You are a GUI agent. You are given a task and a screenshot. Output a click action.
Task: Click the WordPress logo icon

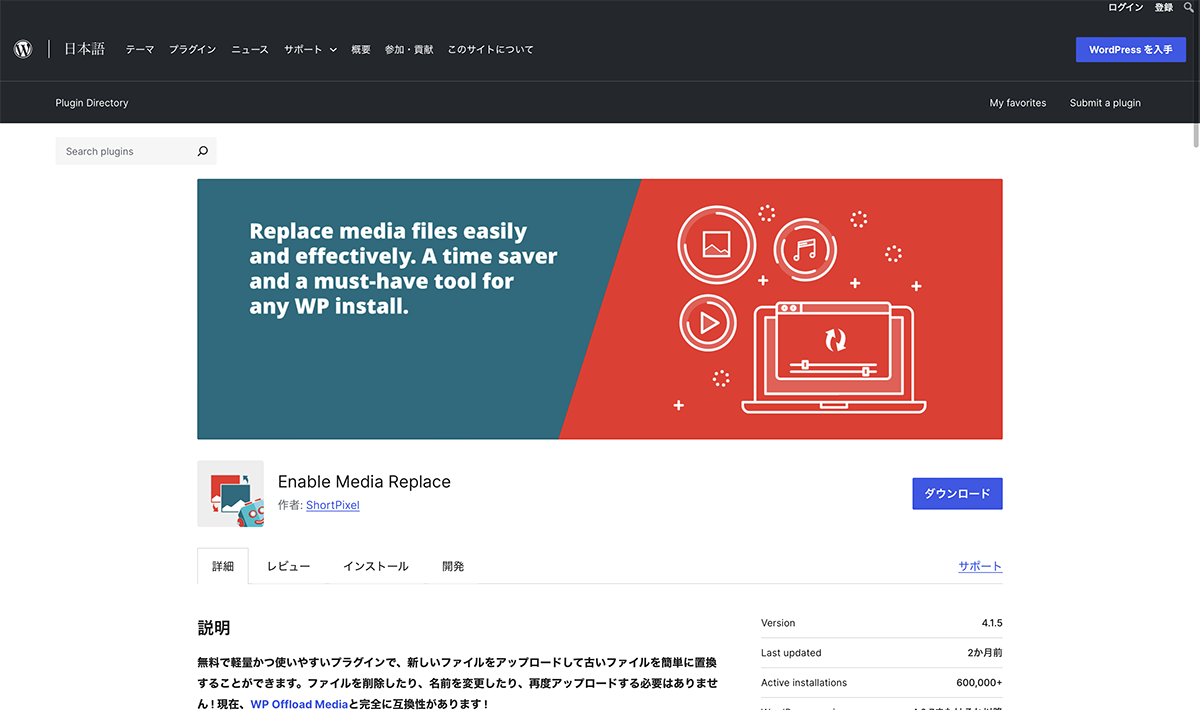coord(23,49)
